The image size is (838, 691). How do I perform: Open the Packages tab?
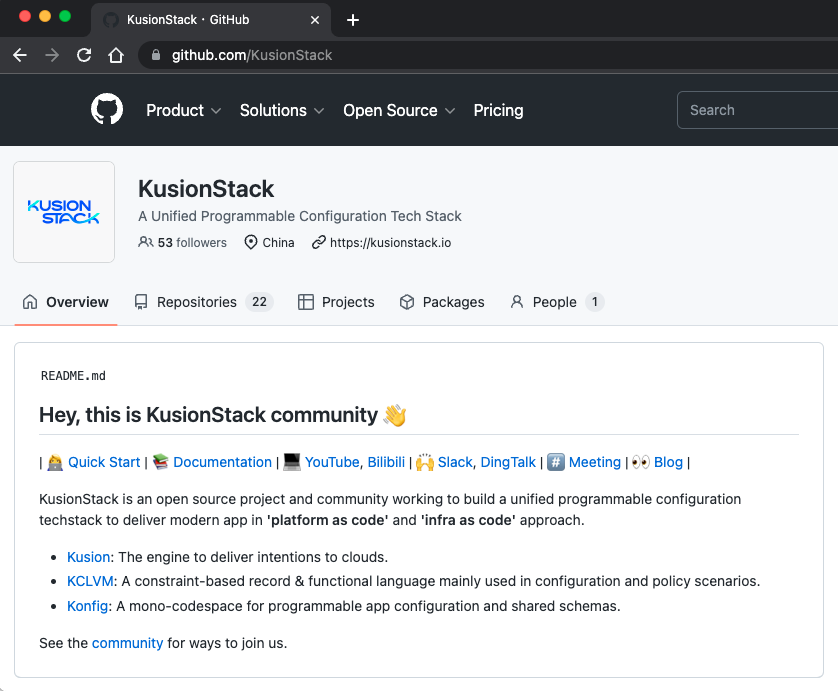pos(441,302)
